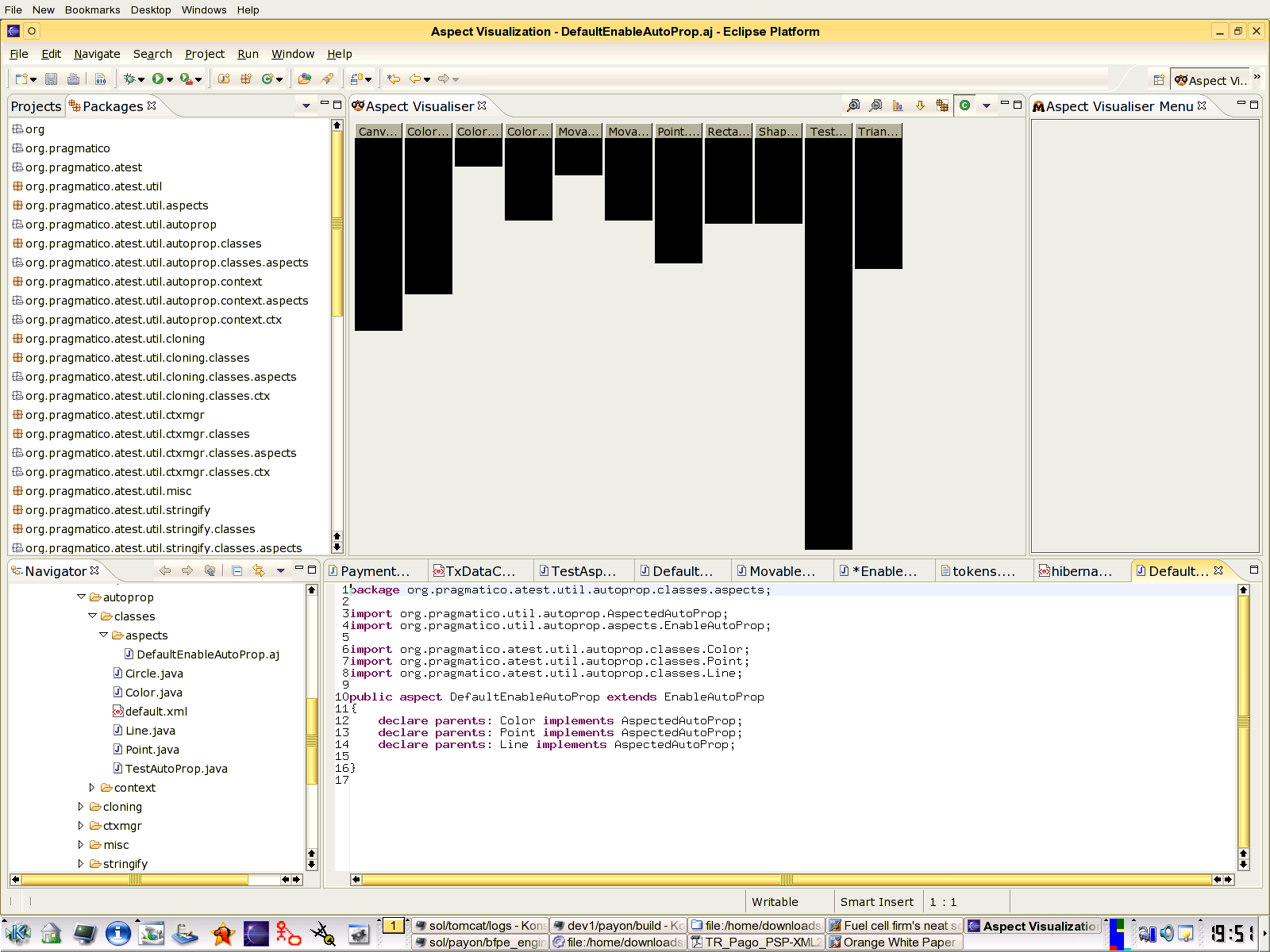Click the bar chart view icon in Visualiser
This screenshot has width=1270, height=952.
(x=898, y=106)
